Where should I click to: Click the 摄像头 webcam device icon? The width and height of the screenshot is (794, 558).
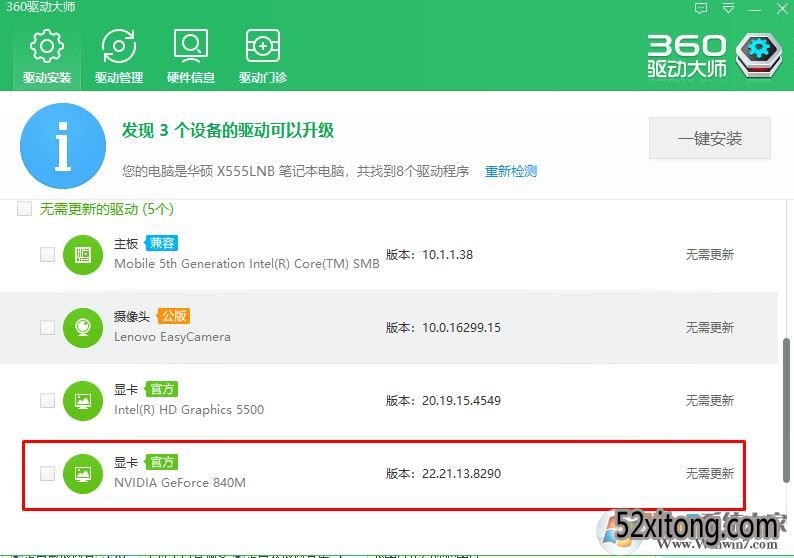click(83, 328)
